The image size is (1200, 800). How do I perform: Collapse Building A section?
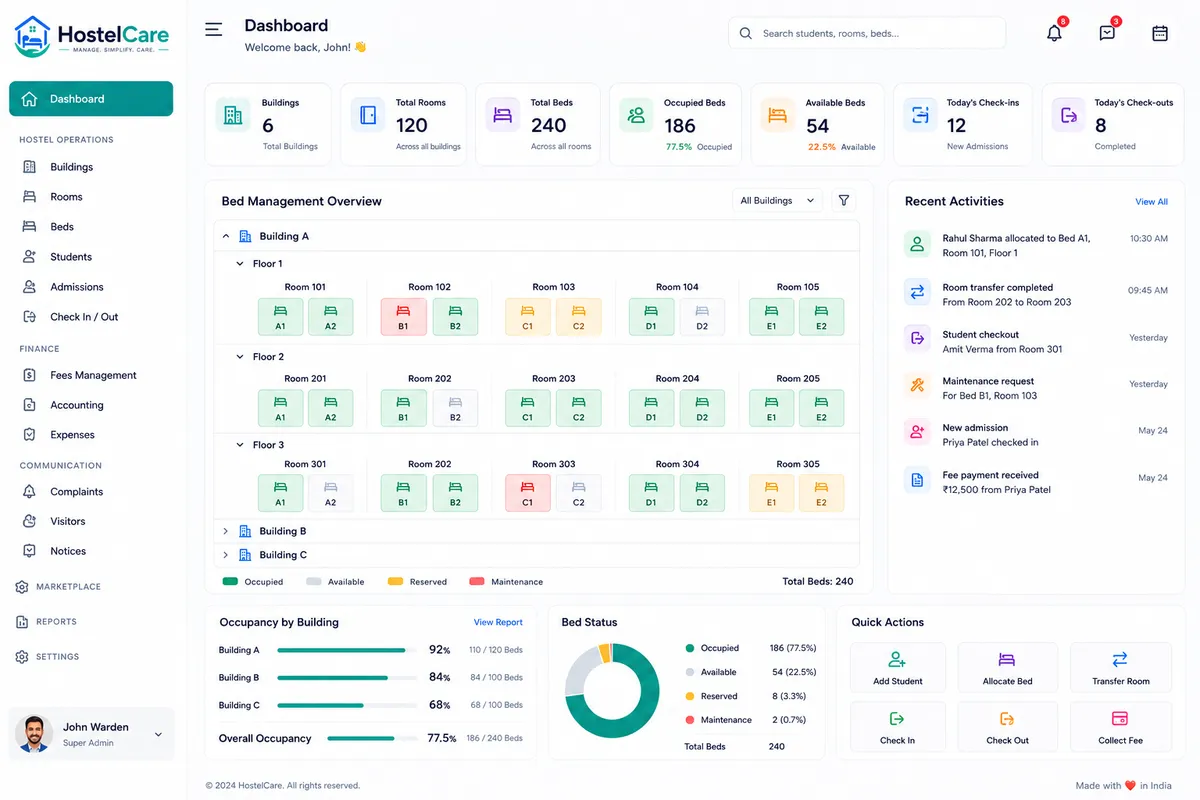[x=226, y=236]
